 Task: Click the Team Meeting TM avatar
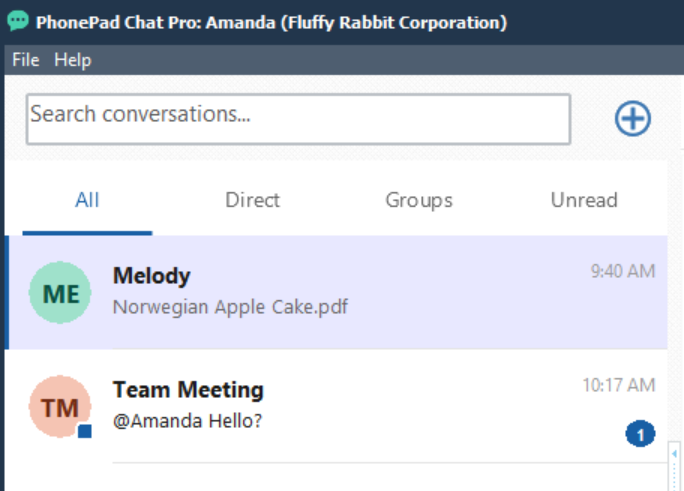click(x=60, y=406)
